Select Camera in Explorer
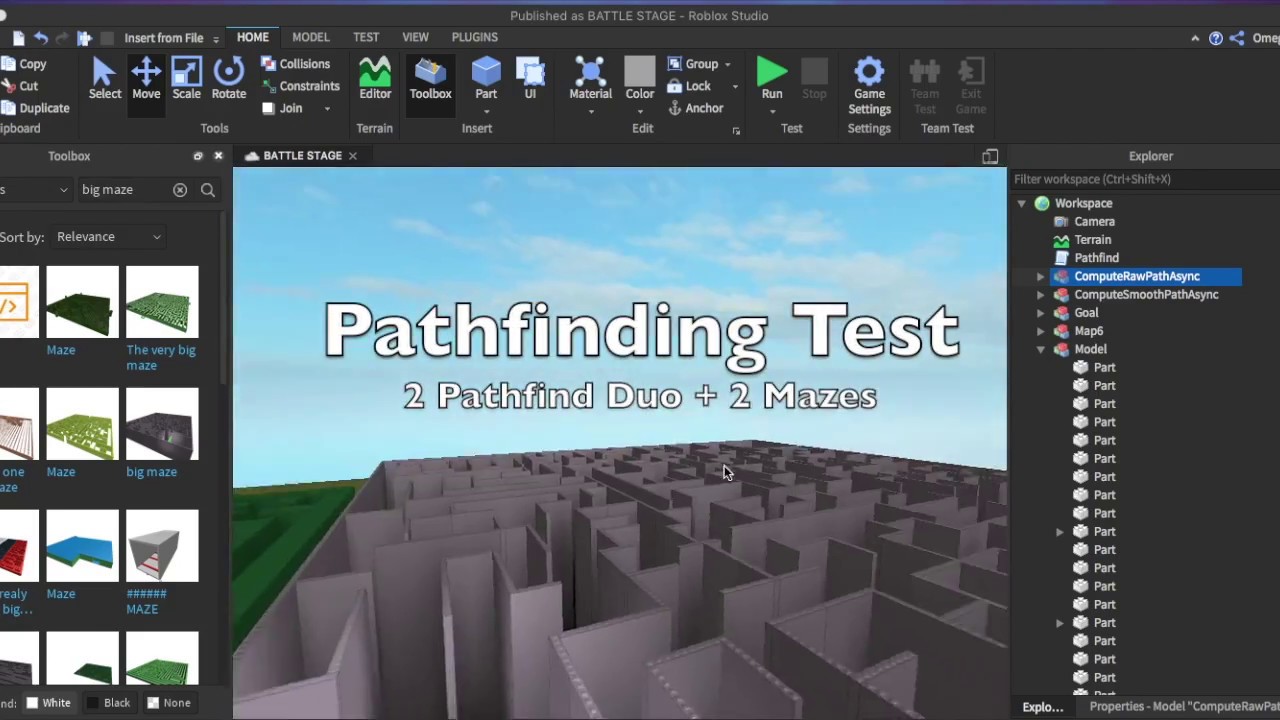The image size is (1280, 720). [1094, 222]
